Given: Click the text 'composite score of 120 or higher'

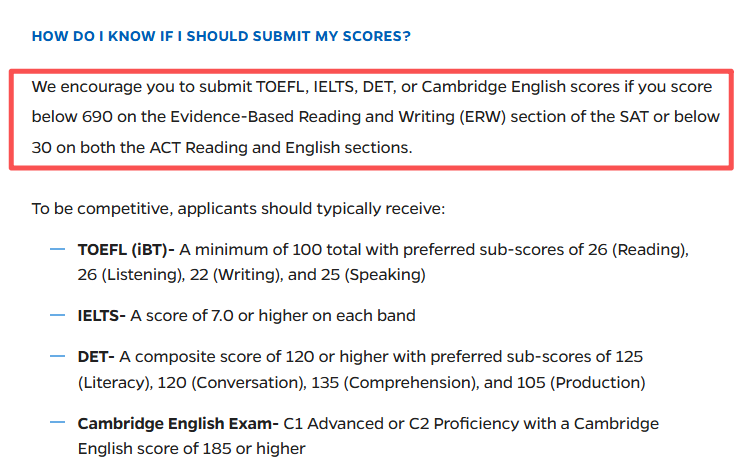Looking at the screenshot, I should (234, 356).
